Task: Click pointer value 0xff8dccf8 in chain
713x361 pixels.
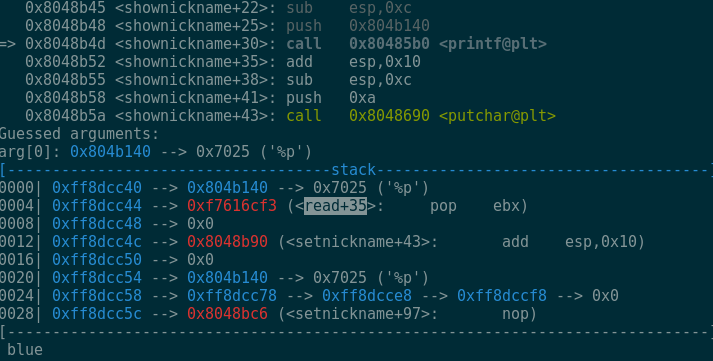Action: point(502,296)
